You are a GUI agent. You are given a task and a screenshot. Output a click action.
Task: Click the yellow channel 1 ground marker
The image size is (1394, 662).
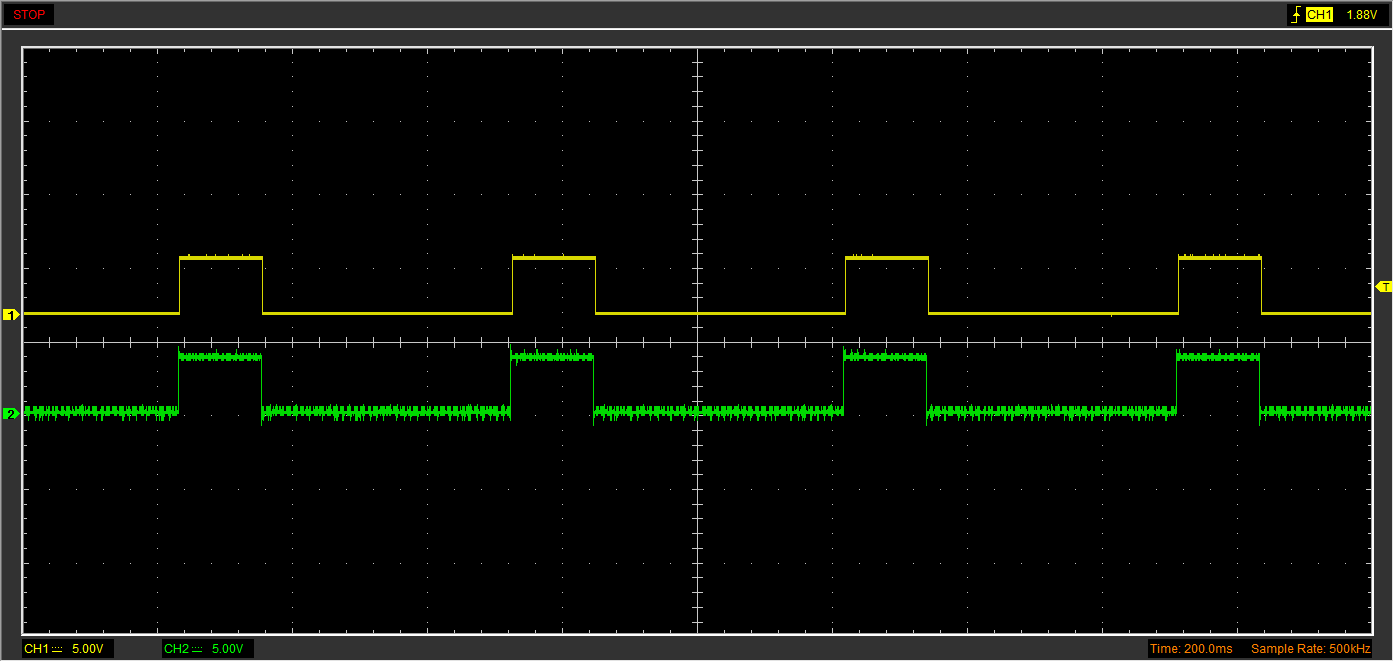pos(11,315)
